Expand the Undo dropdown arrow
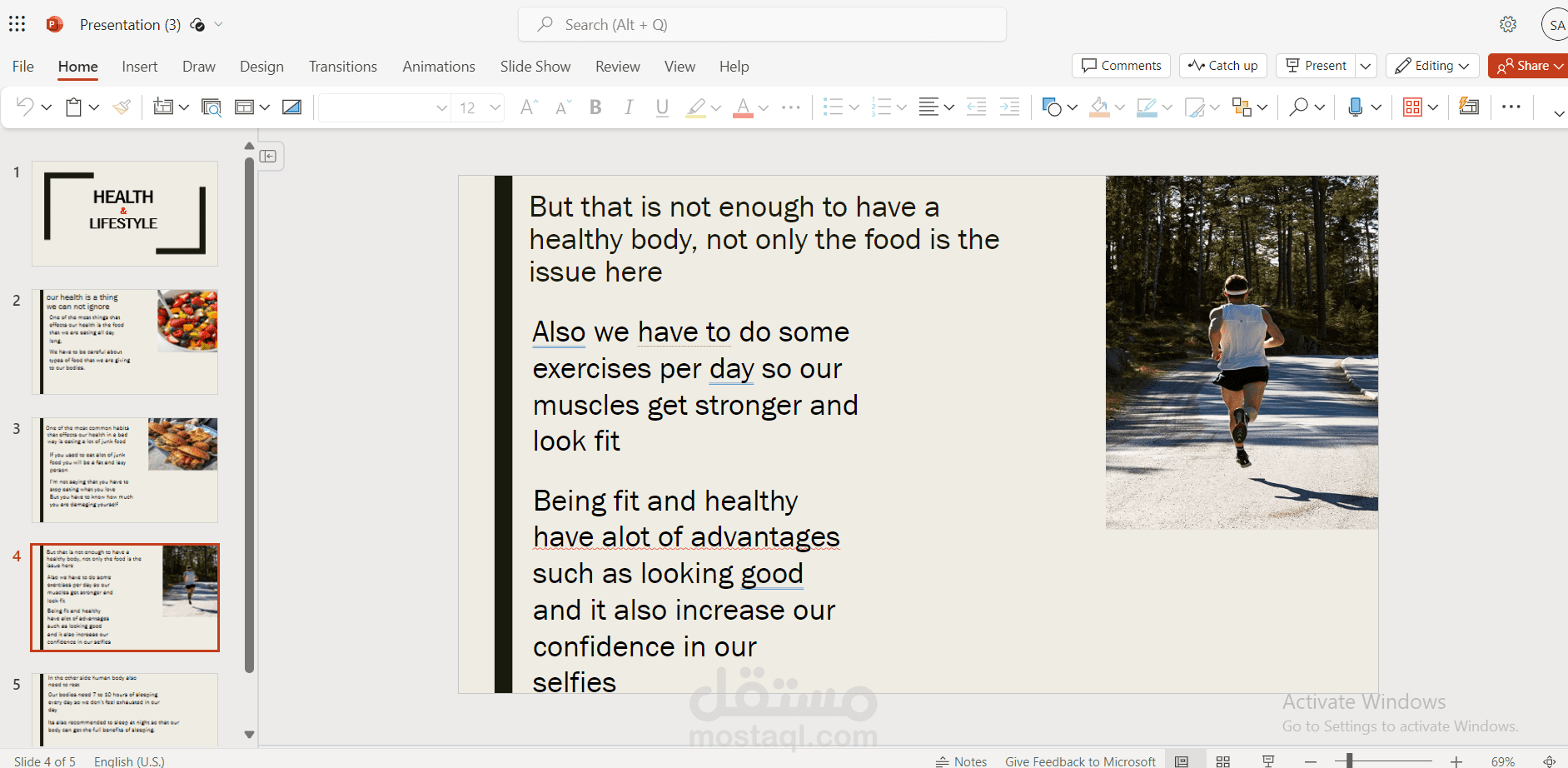The height and width of the screenshot is (768, 1568). [47, 107]
